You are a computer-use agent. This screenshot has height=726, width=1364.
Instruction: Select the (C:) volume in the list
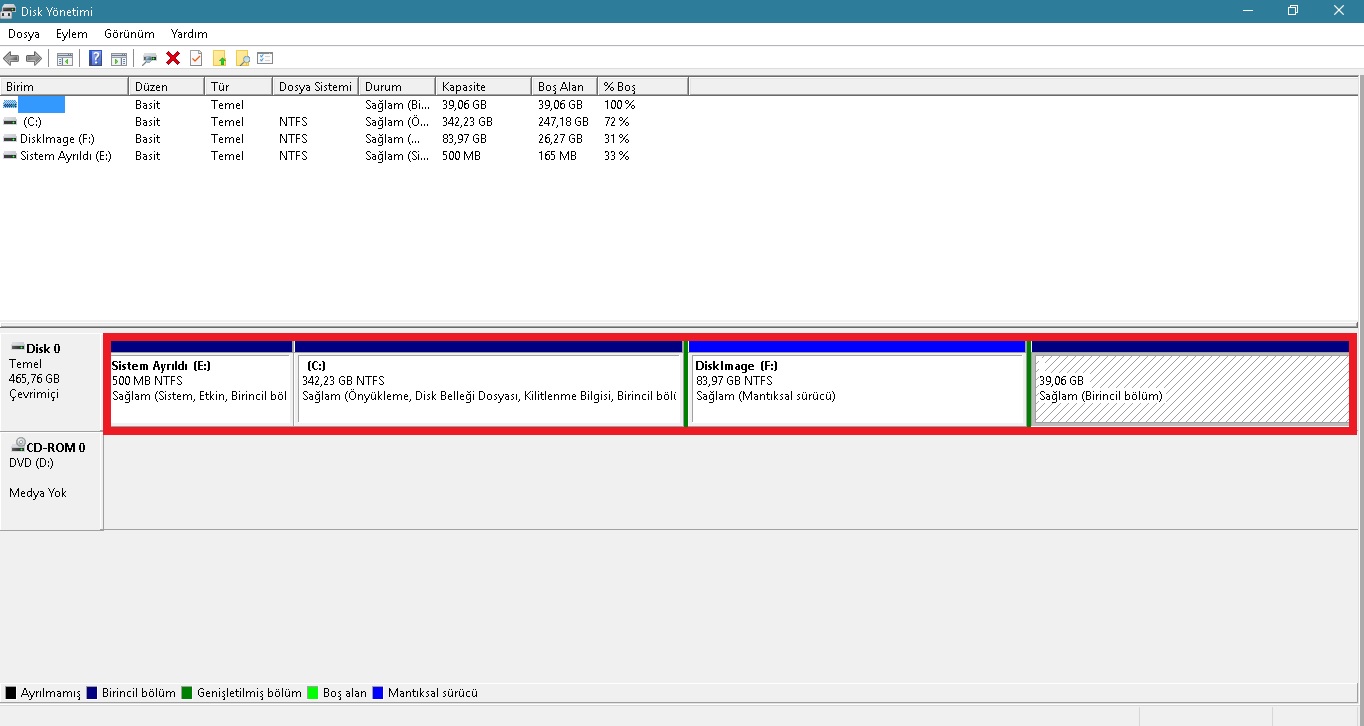(32, 121)
